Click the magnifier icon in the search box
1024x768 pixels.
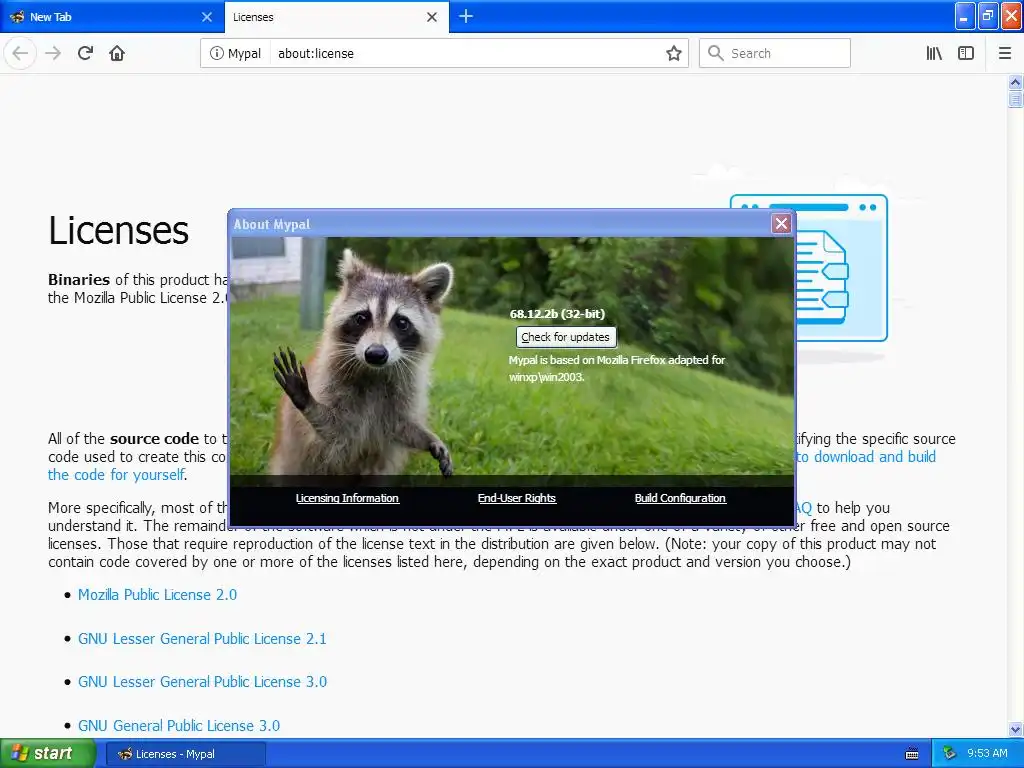[x=716, y=53]
